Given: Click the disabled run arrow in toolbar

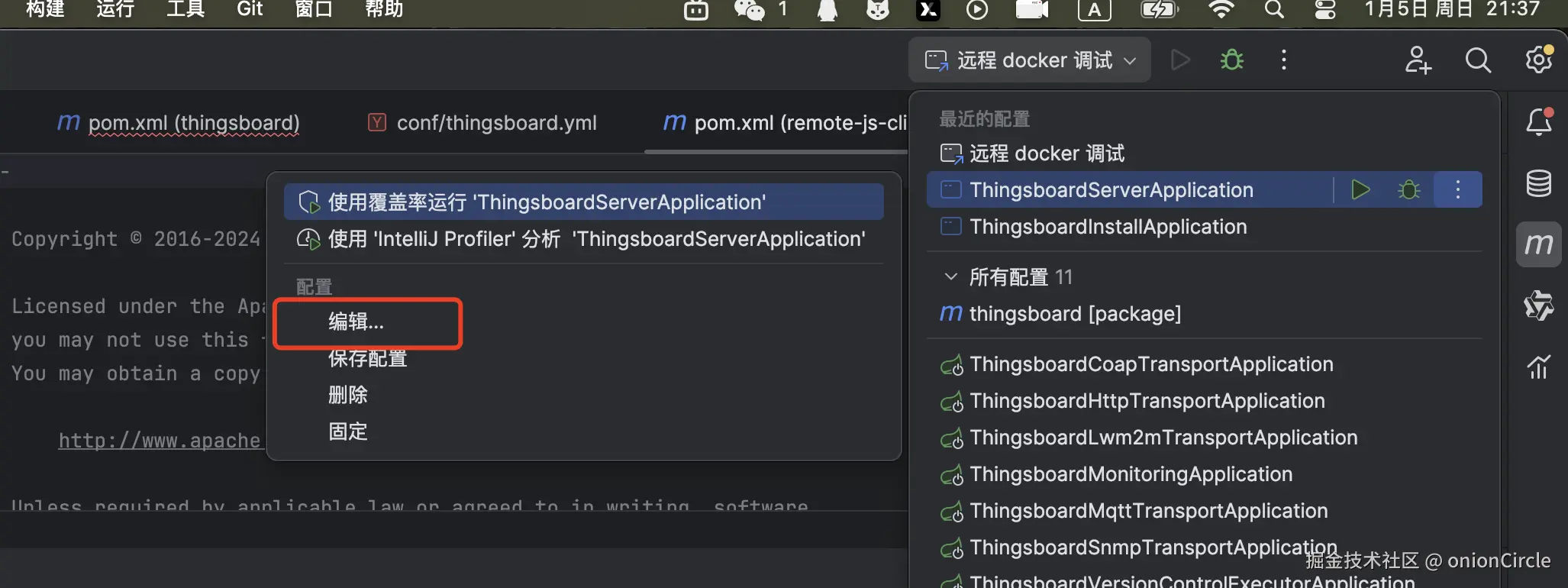Looking at the screenshot, I should (x=1180, y=60).
